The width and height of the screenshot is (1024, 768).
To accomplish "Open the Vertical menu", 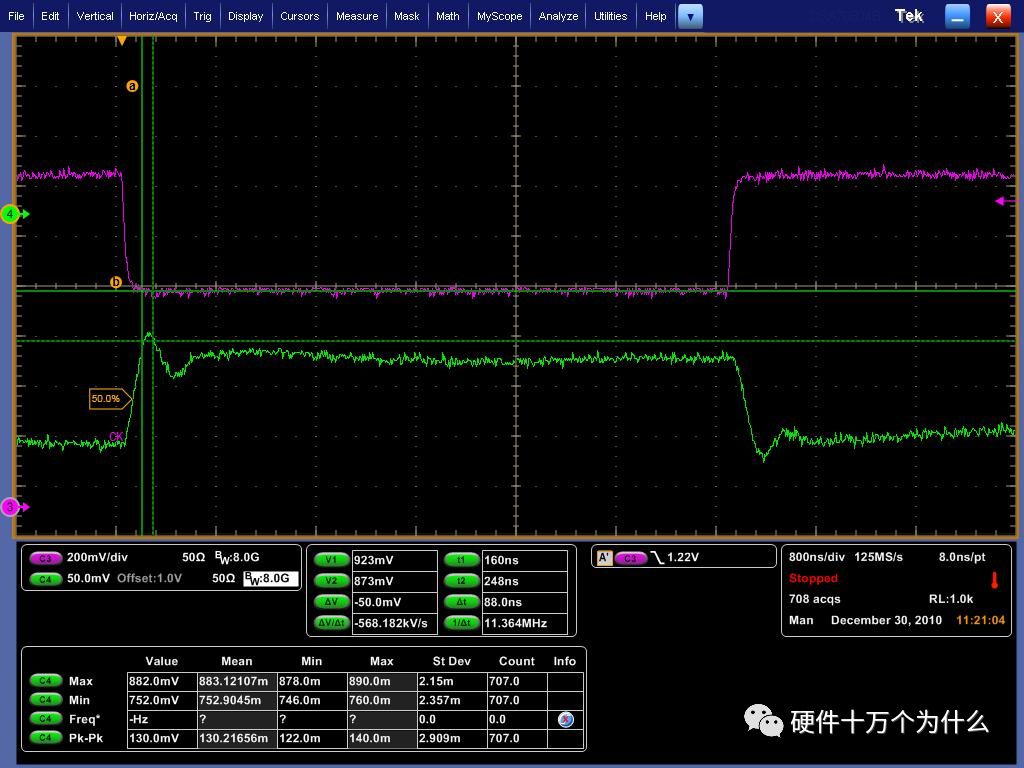I will [95, 16].
